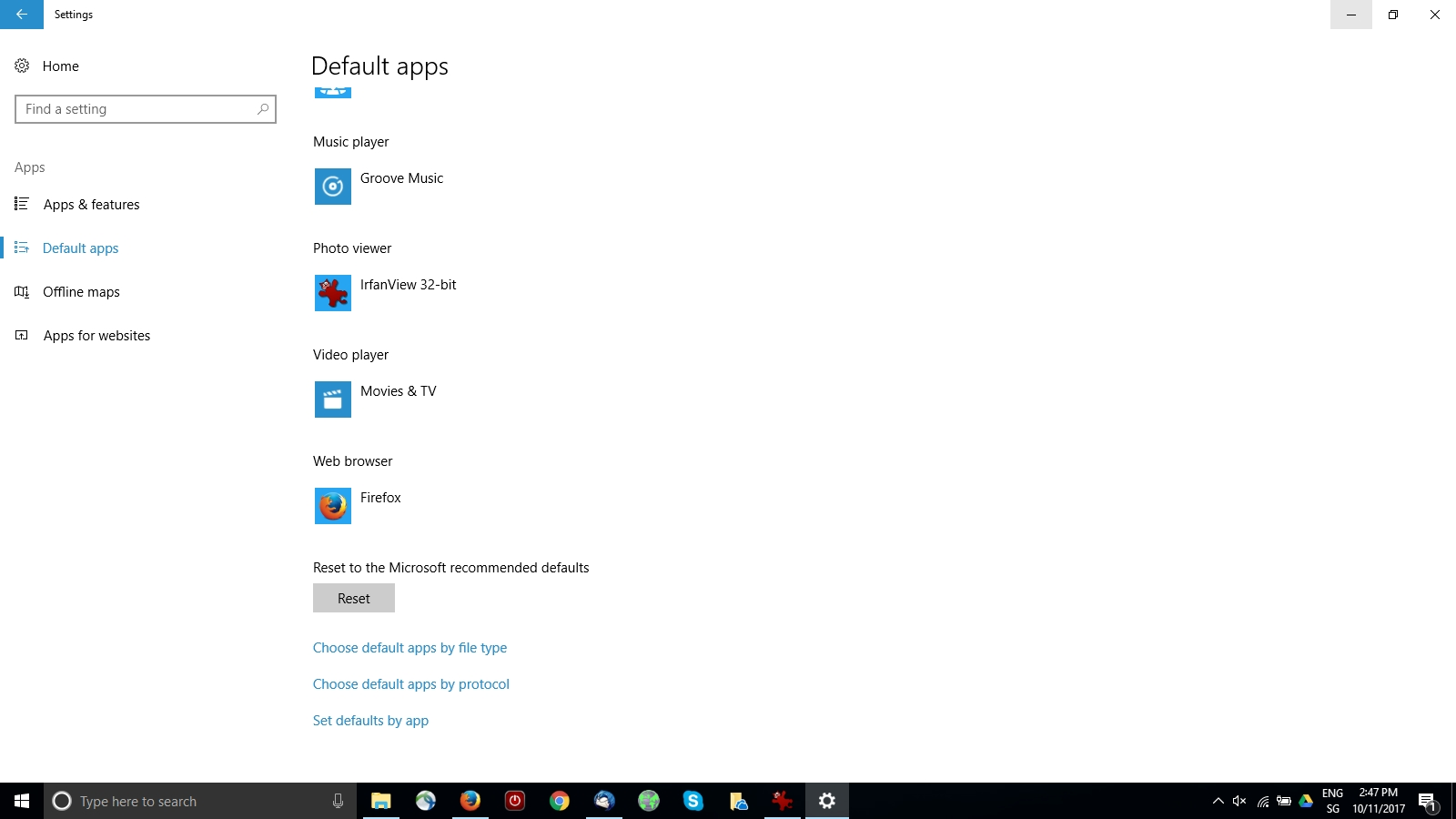Viewport: 1456px width, 819px height.
Task: Change the Firefox default web browser
Action: [x=358, y=506]
